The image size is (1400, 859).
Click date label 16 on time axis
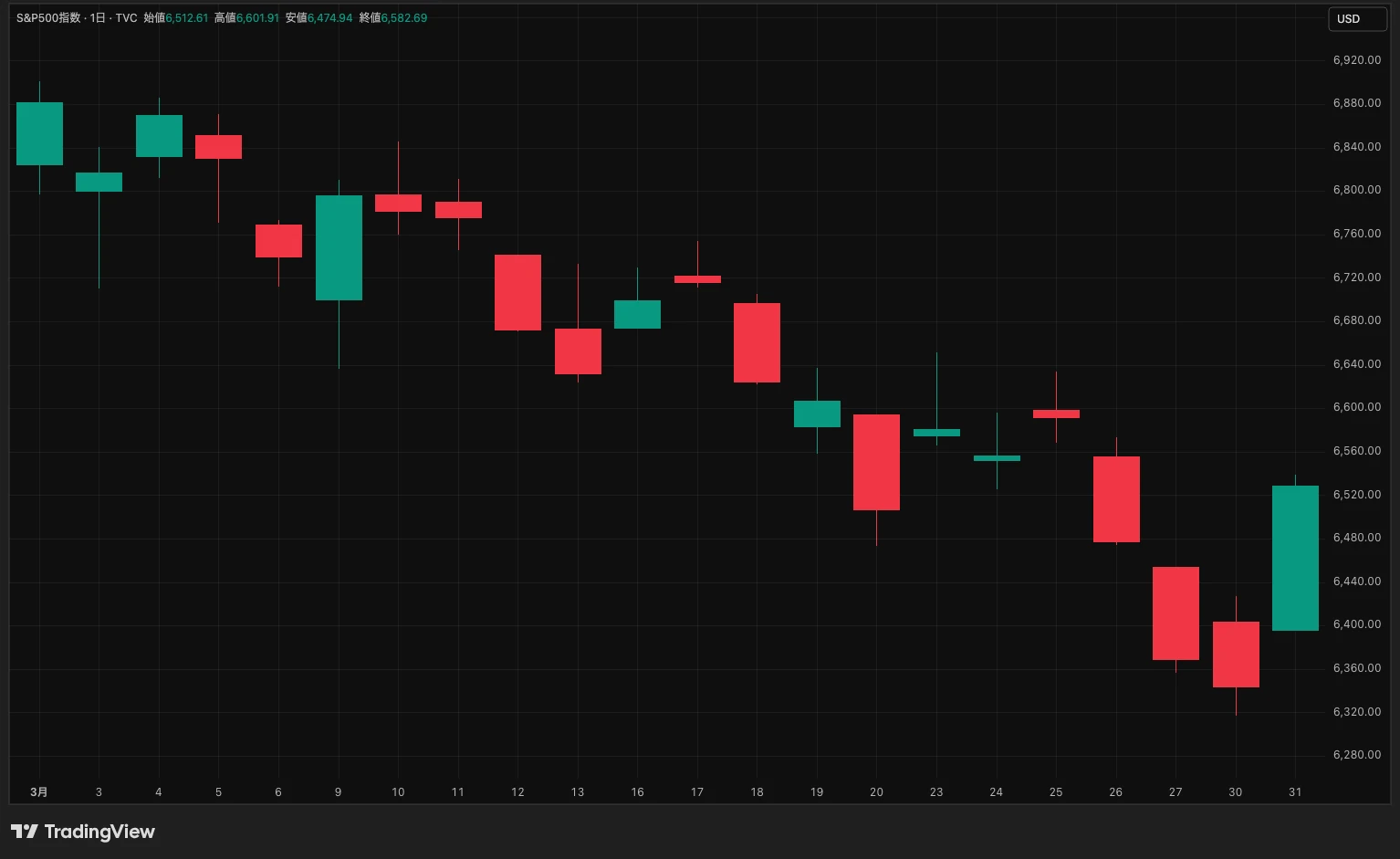637,792
